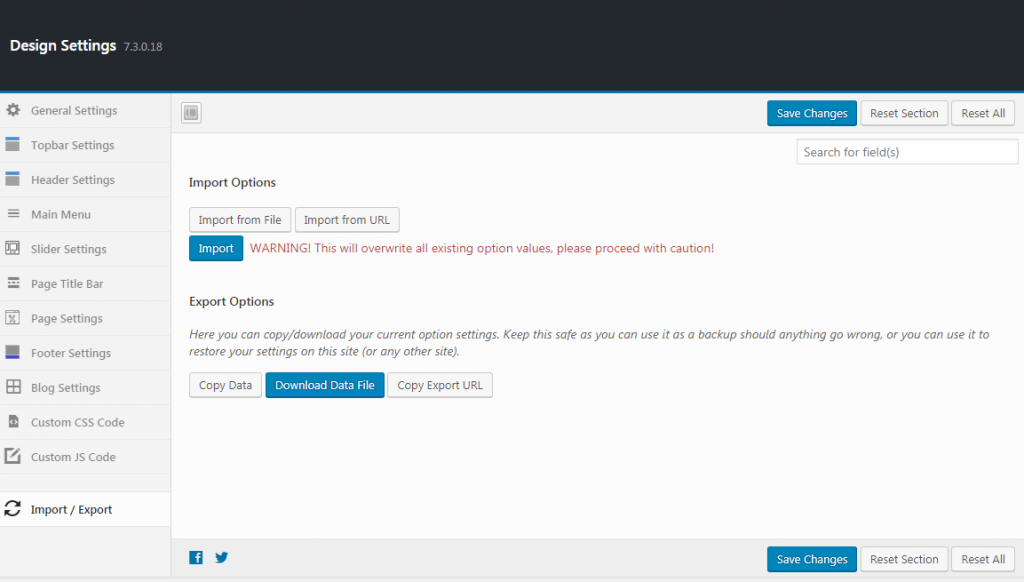Select the Main Menu section

tap(85, 214)
